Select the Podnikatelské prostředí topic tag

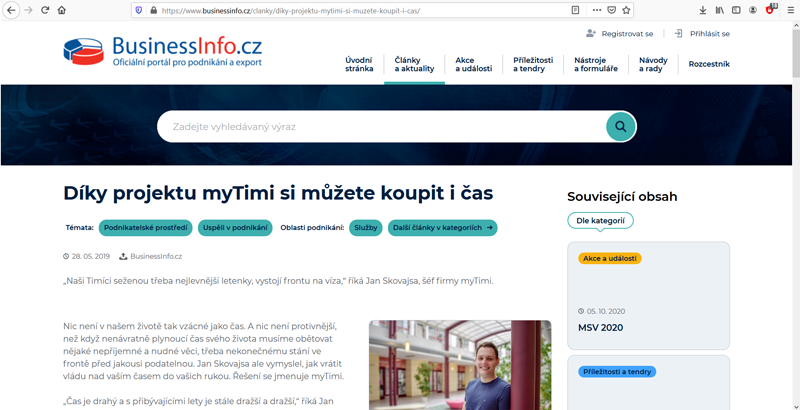[145, 228]
